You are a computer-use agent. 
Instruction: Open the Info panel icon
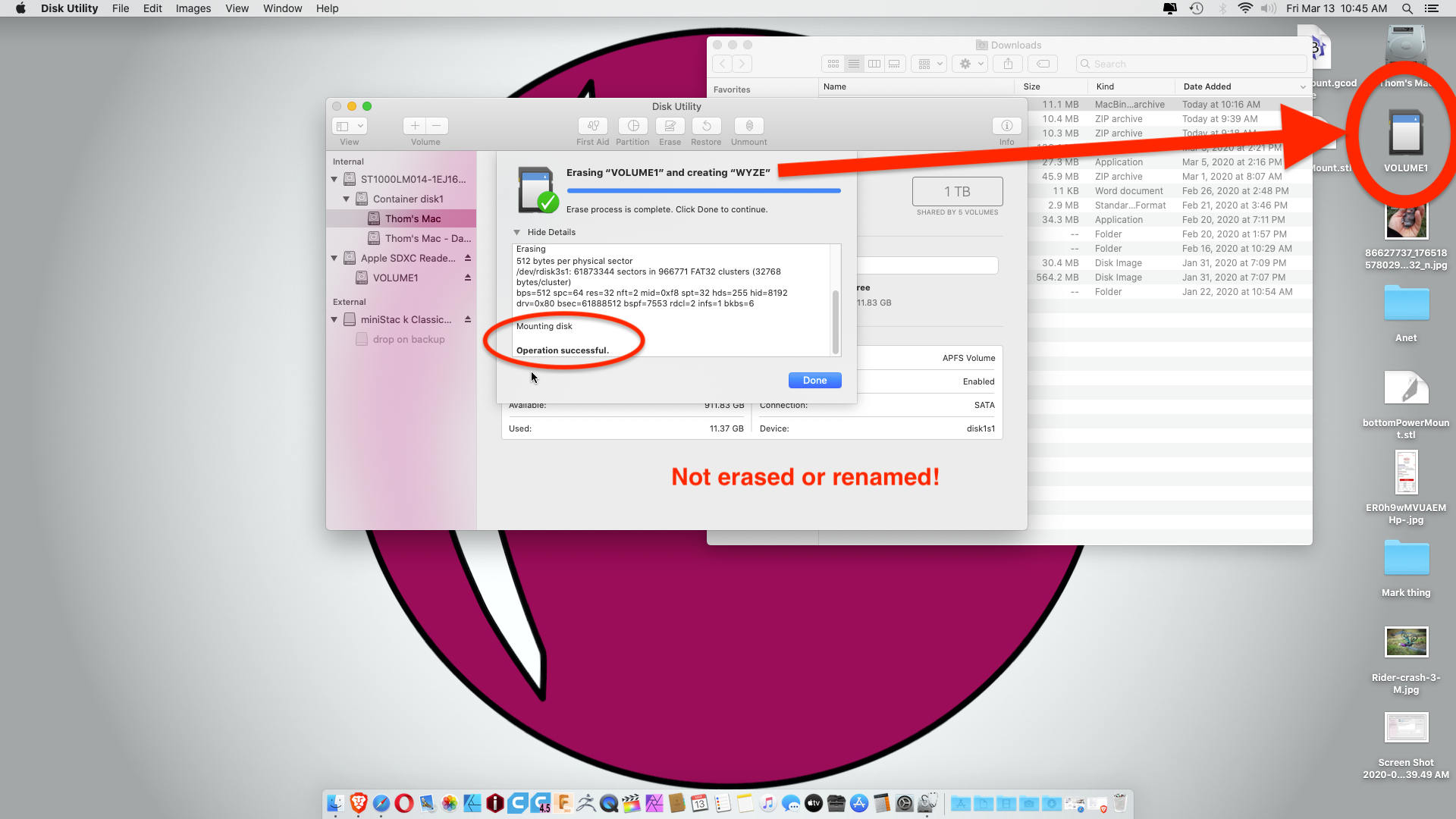1006,126
